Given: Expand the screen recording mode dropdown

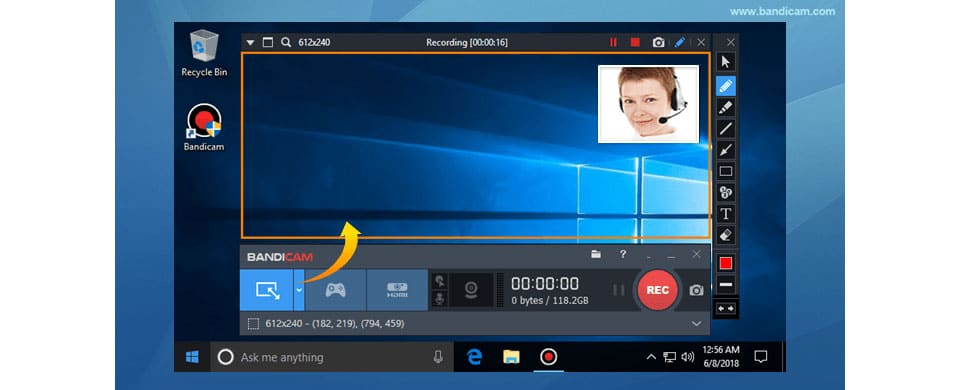Looking at the screenshot, I should [299, 290].
